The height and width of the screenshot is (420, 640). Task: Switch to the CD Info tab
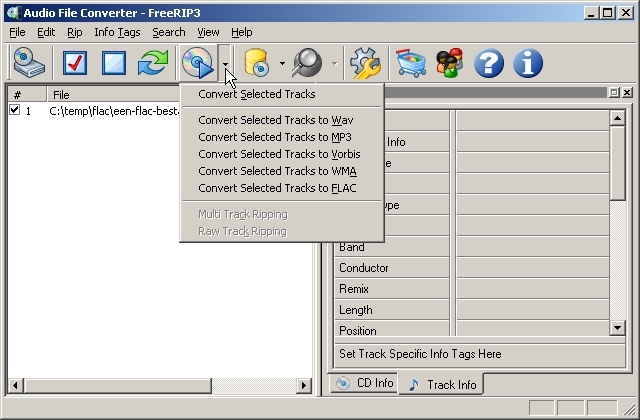(x=364, y=383)
